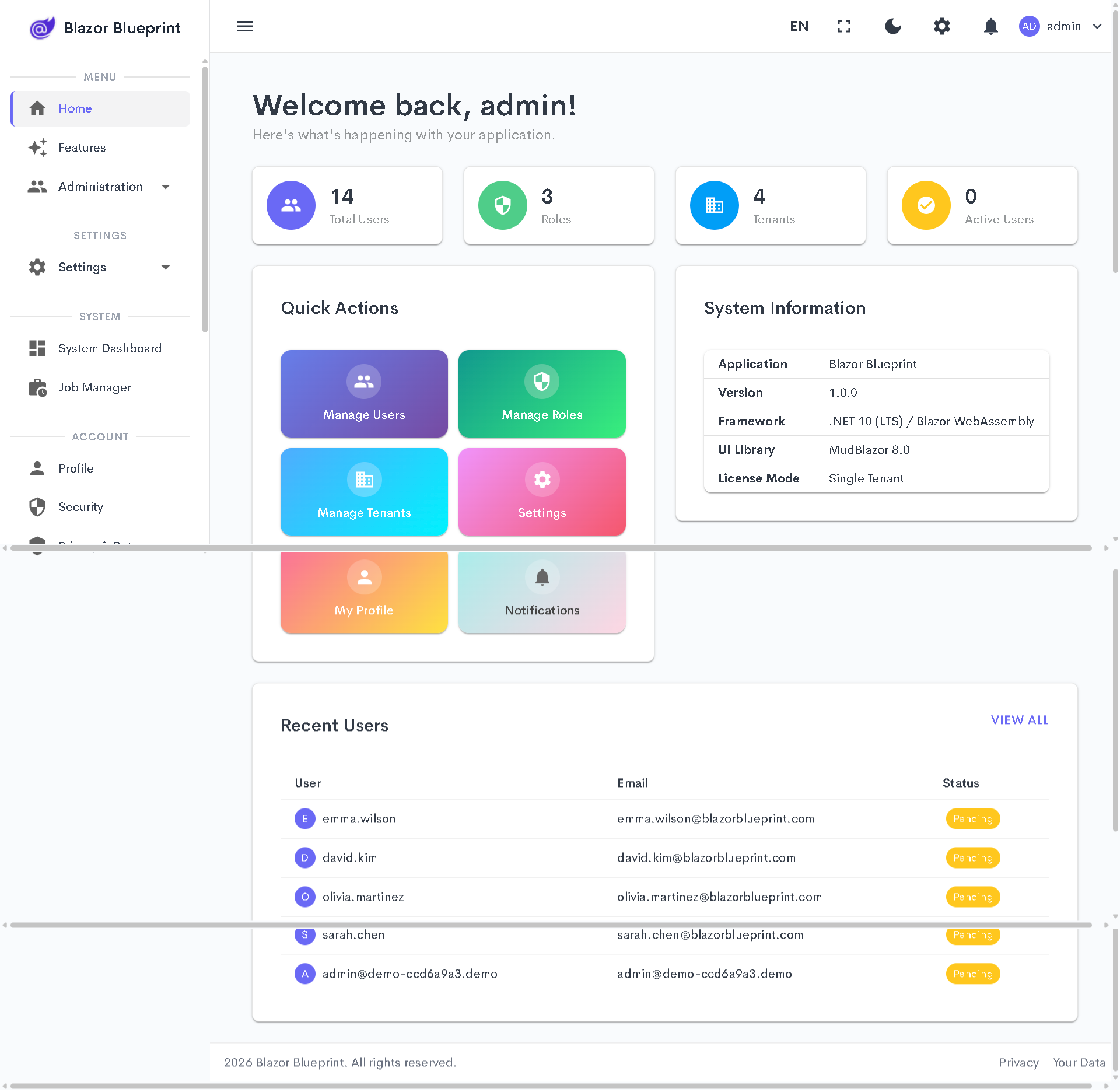The image size is (1120, 1092).
Task: Click the Security shield entry in sidebar
Action: pos(80,506)
